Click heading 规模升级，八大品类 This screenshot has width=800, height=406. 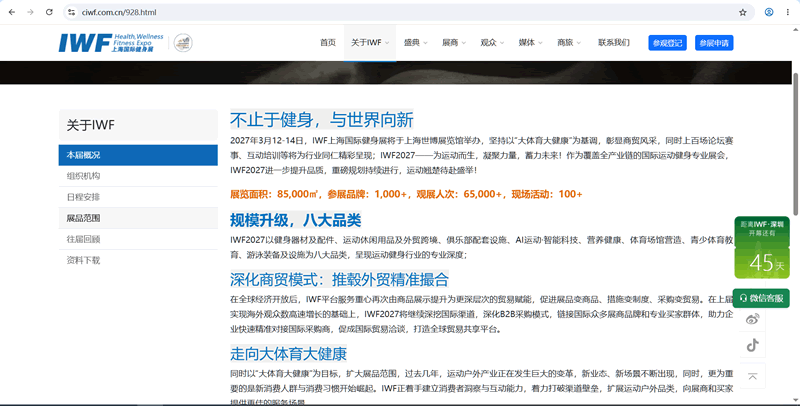pos(295,220)
